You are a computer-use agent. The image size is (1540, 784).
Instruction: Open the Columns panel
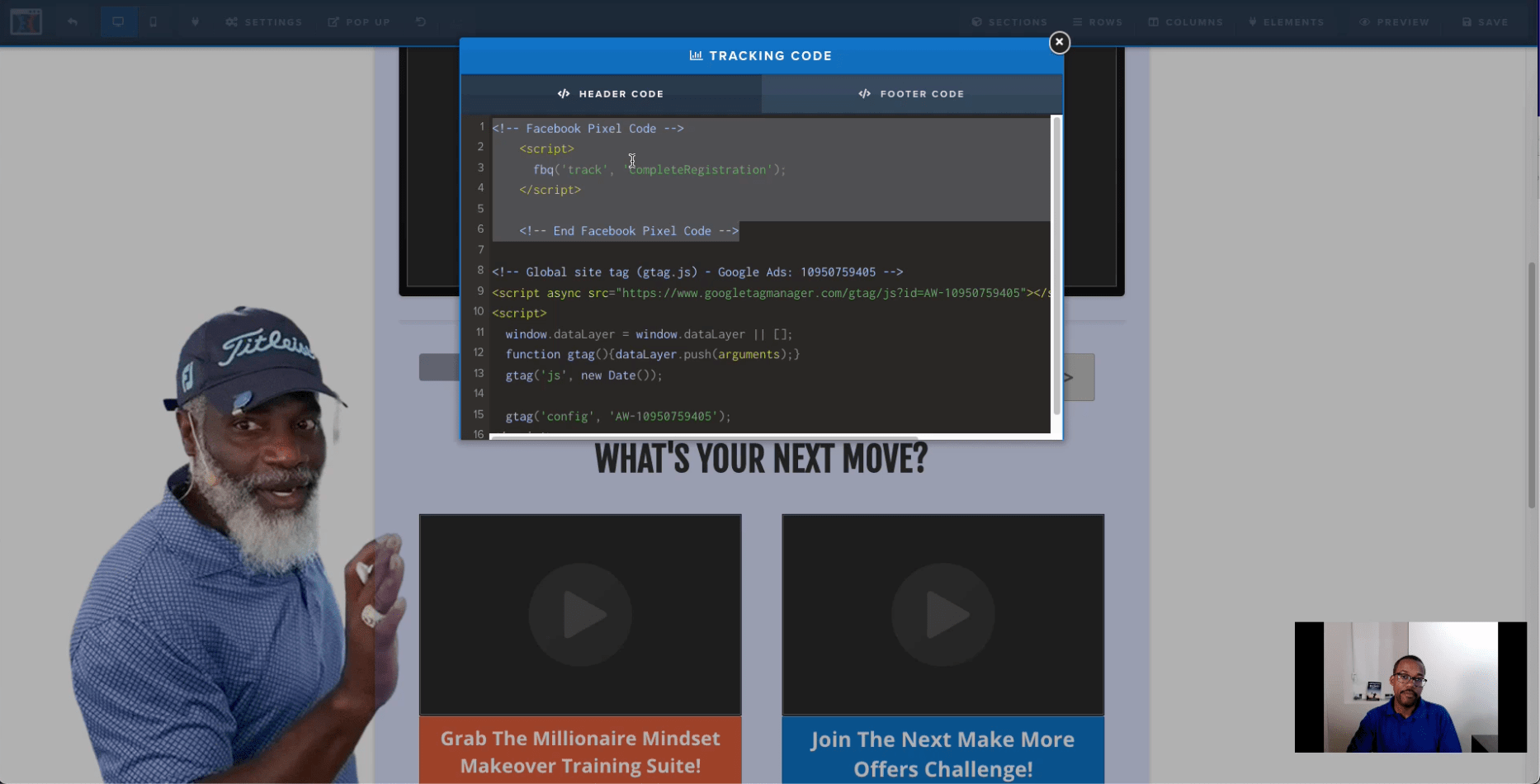tap(1186, 22)
